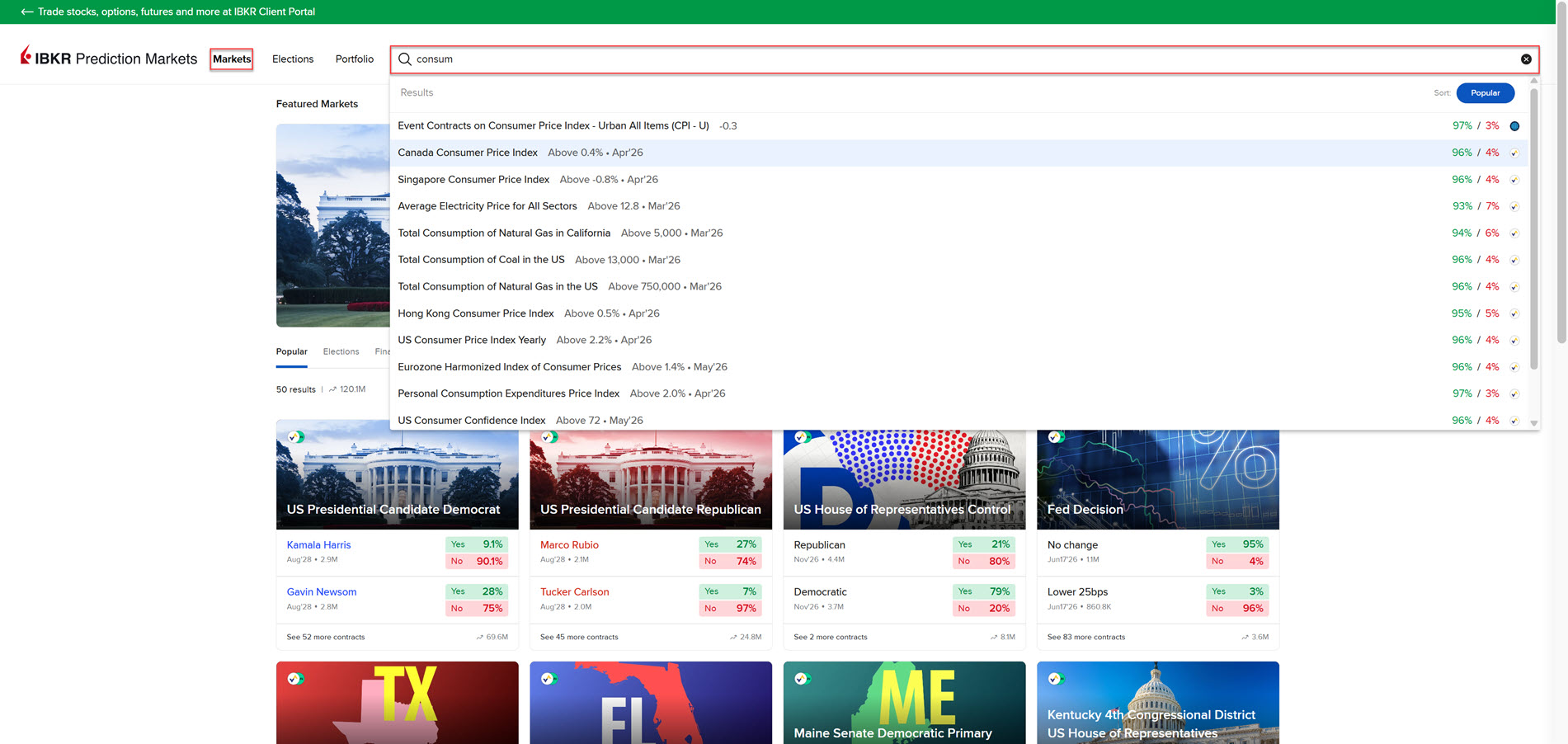Click Yes 9.1% for Kamala Harris
Image resolution: width=1568 pixels, height=744 pixels.
(x=477, y=544)
